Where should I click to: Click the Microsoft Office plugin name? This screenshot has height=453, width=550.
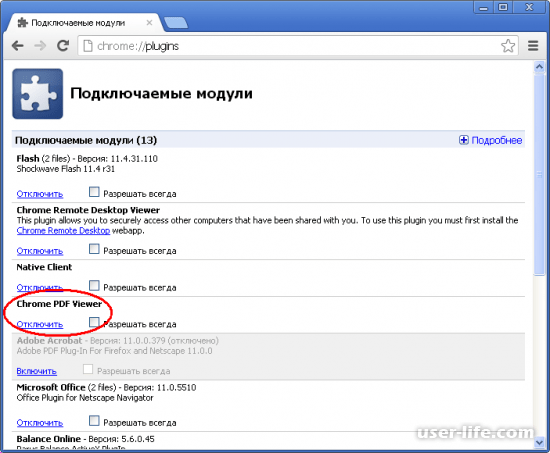pos(51,387)
